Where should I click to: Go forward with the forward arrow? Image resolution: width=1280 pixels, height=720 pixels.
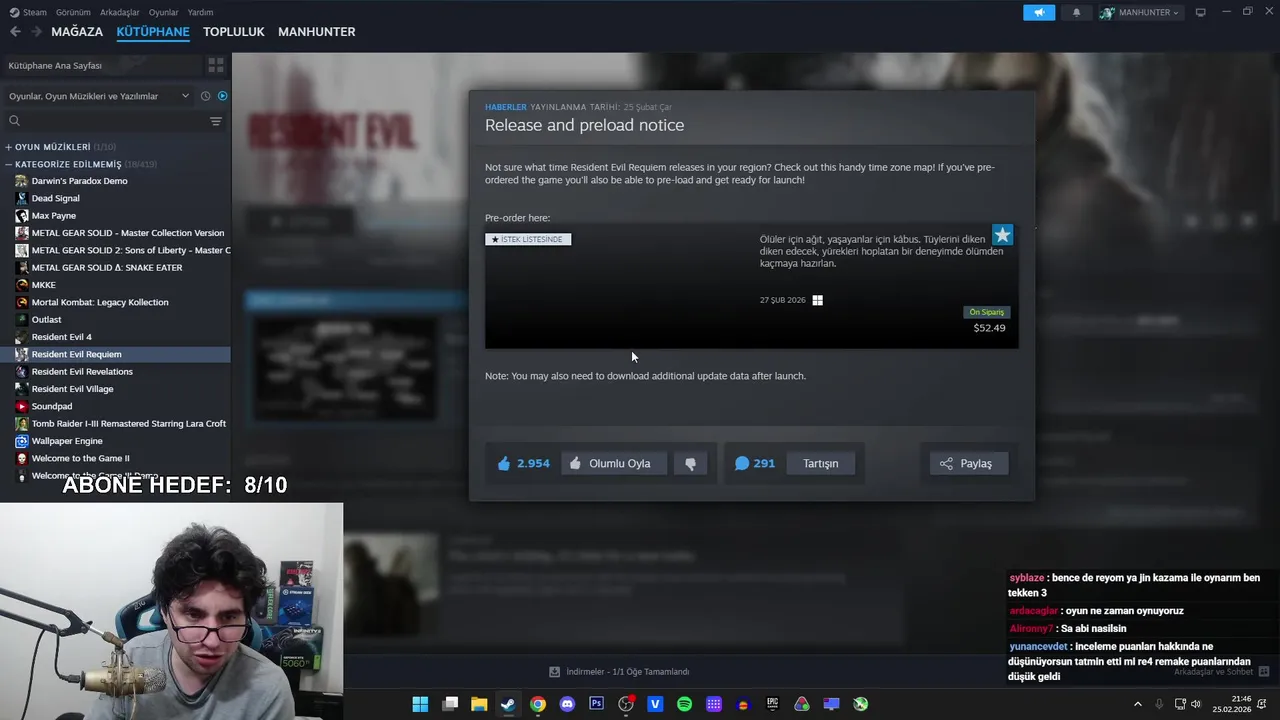tap(36, 32)
